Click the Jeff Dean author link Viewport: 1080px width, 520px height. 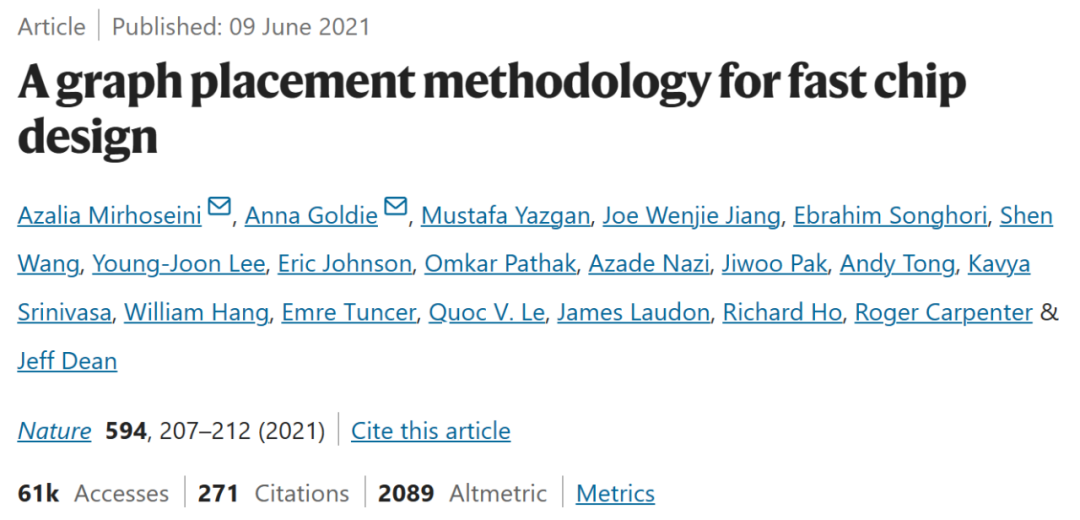pos(67,362)
